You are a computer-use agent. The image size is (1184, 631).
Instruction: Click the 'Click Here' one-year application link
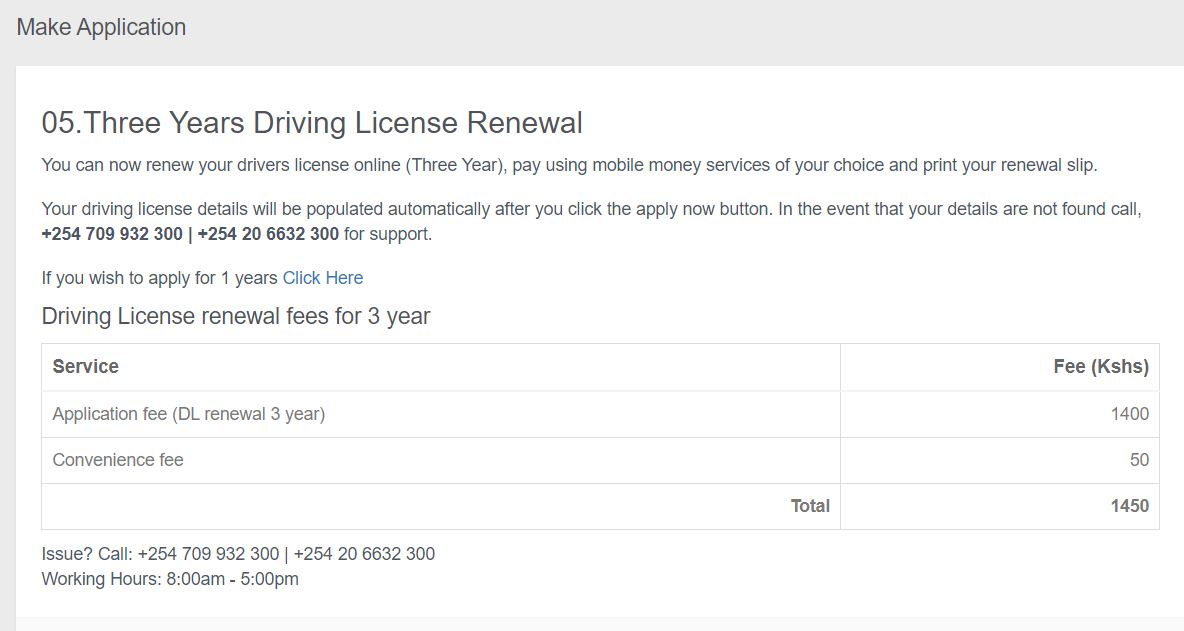pos(322,278)
